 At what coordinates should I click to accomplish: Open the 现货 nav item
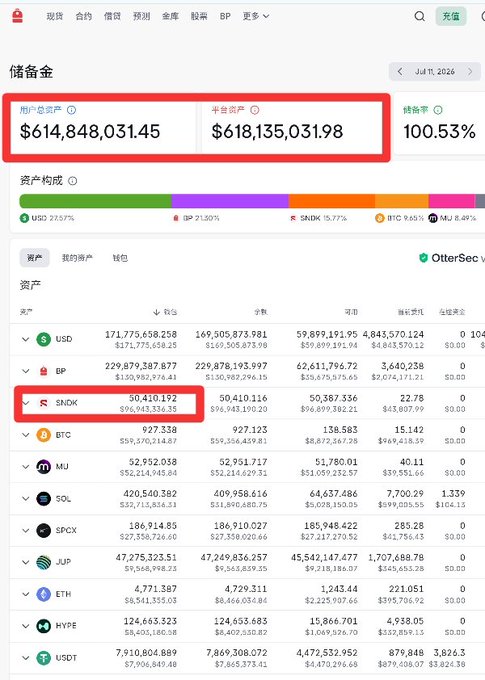[x=55, y=16]
